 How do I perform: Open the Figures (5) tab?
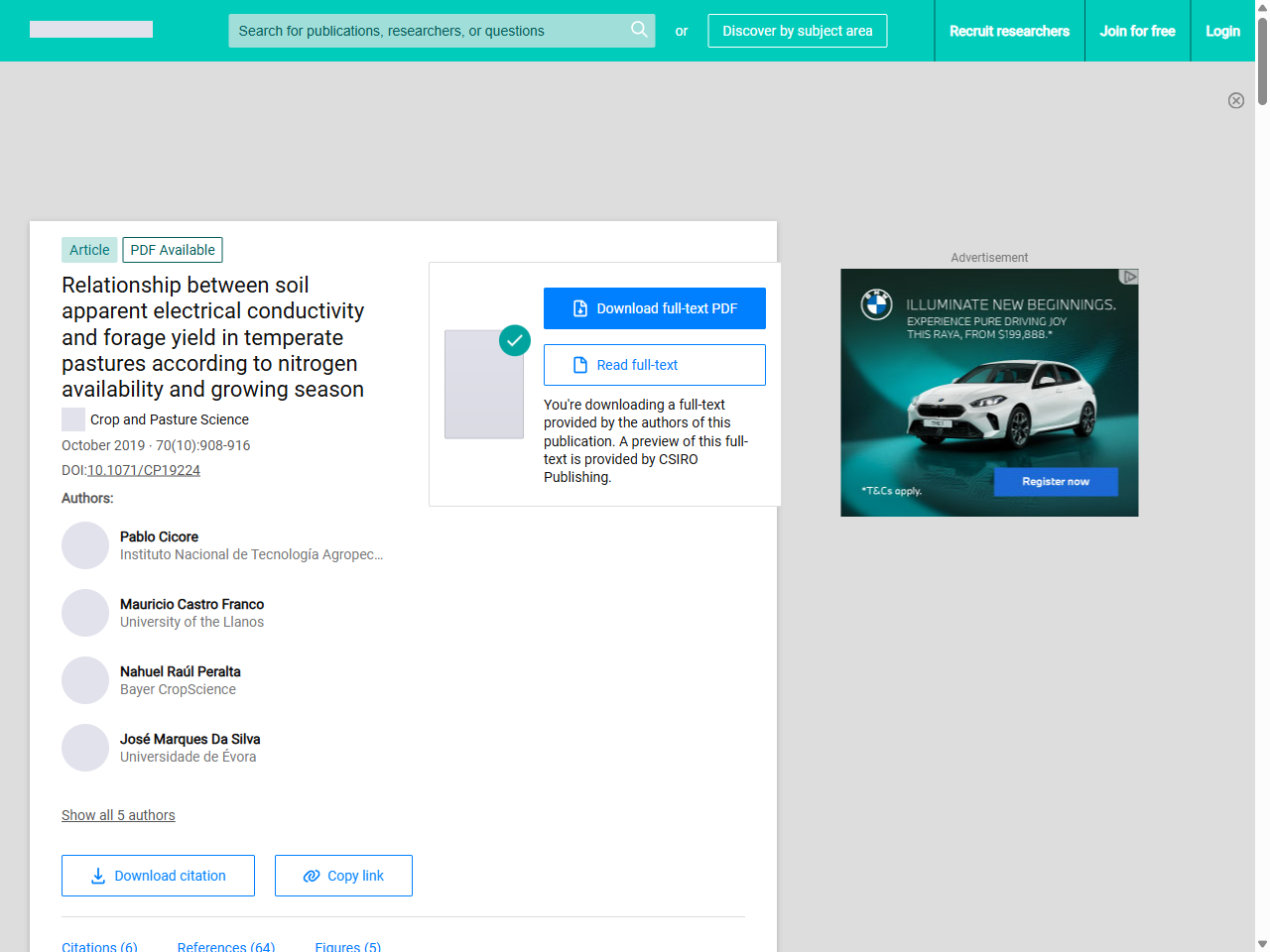347,946
